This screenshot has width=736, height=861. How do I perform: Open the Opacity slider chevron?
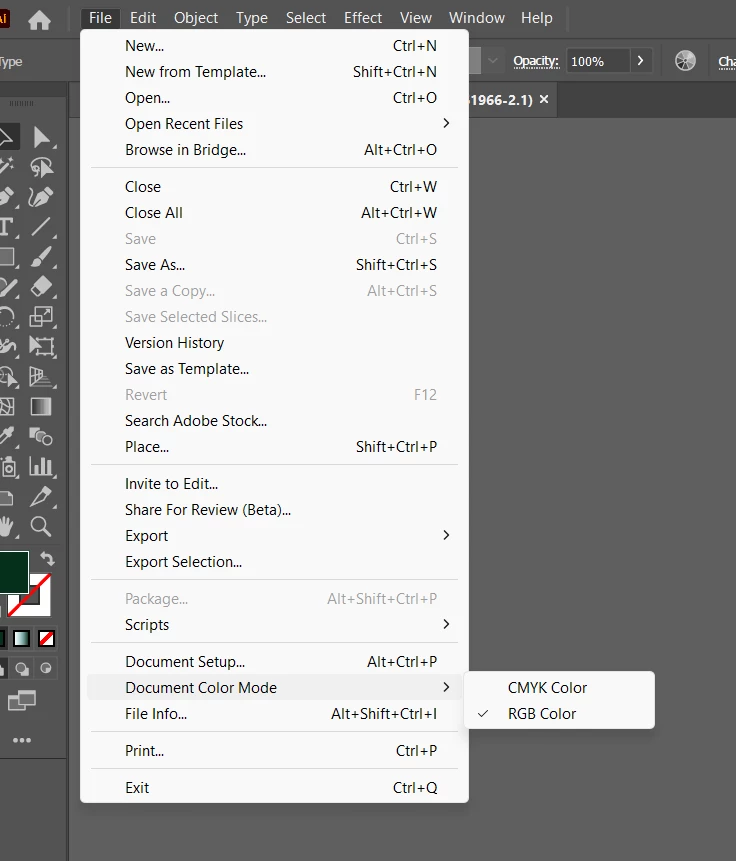640,61
